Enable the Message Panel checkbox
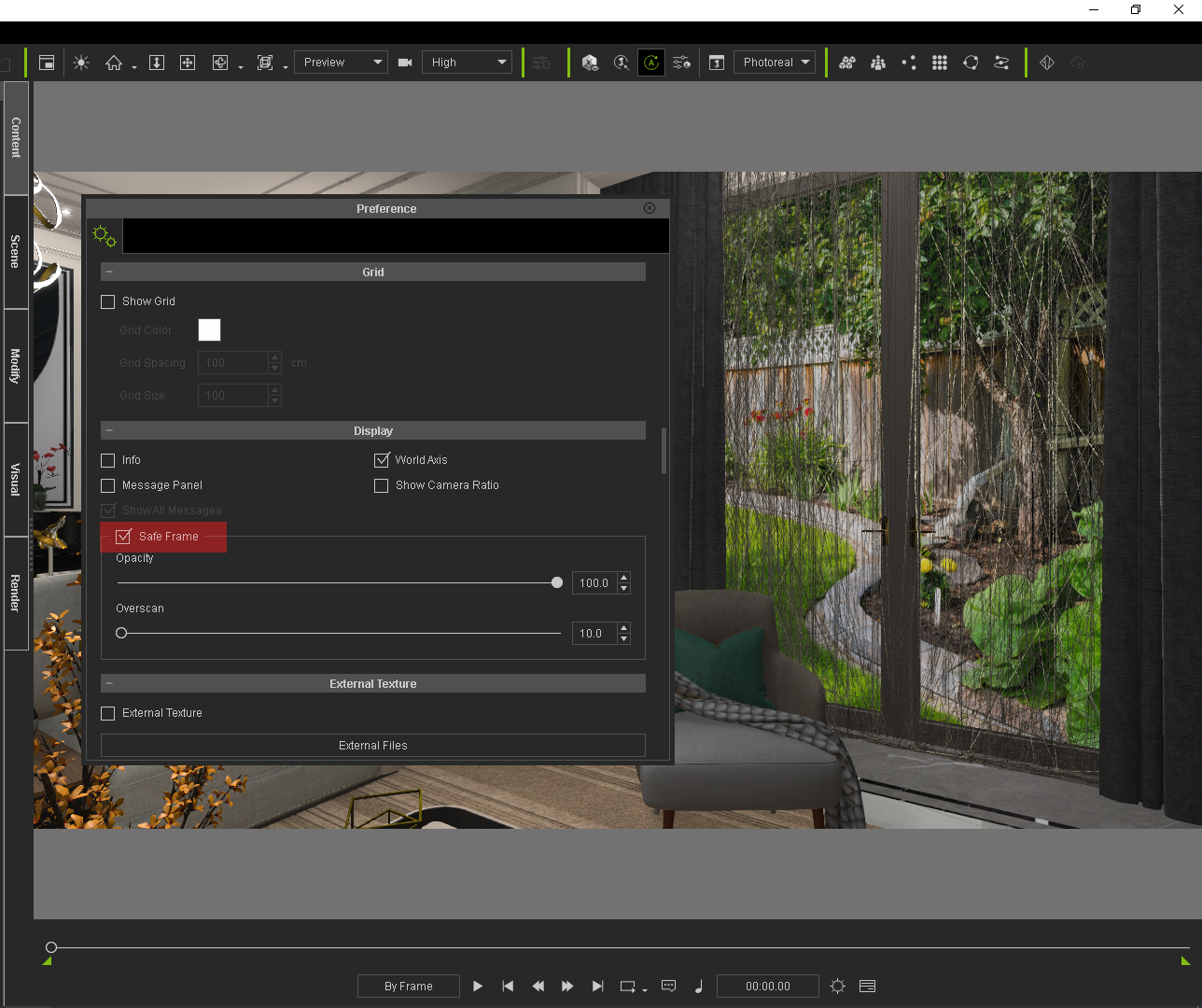 tap(108, 485)
